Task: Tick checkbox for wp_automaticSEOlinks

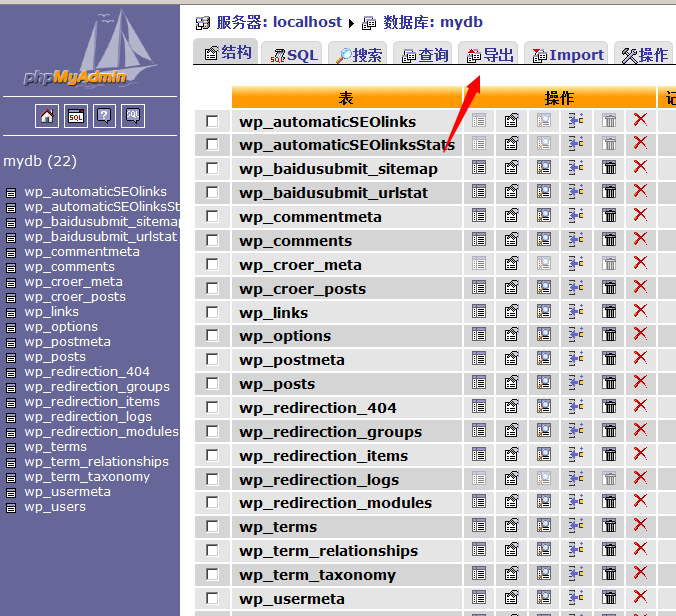Action: 212,121
